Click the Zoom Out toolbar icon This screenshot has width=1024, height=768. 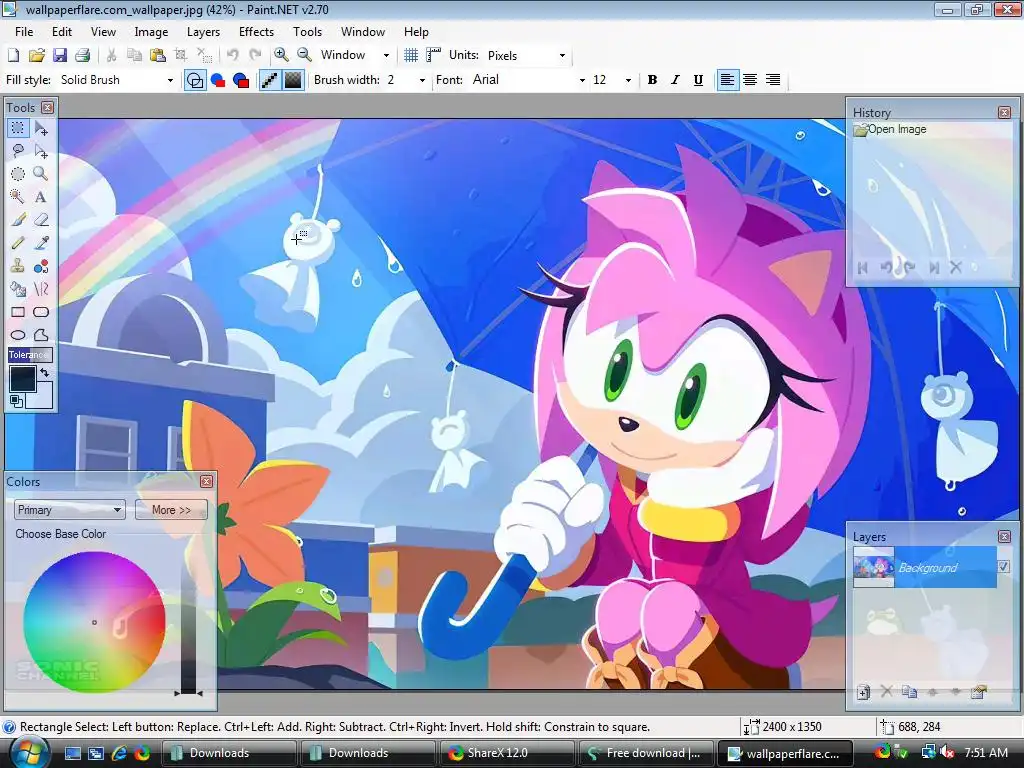[304, 55]
